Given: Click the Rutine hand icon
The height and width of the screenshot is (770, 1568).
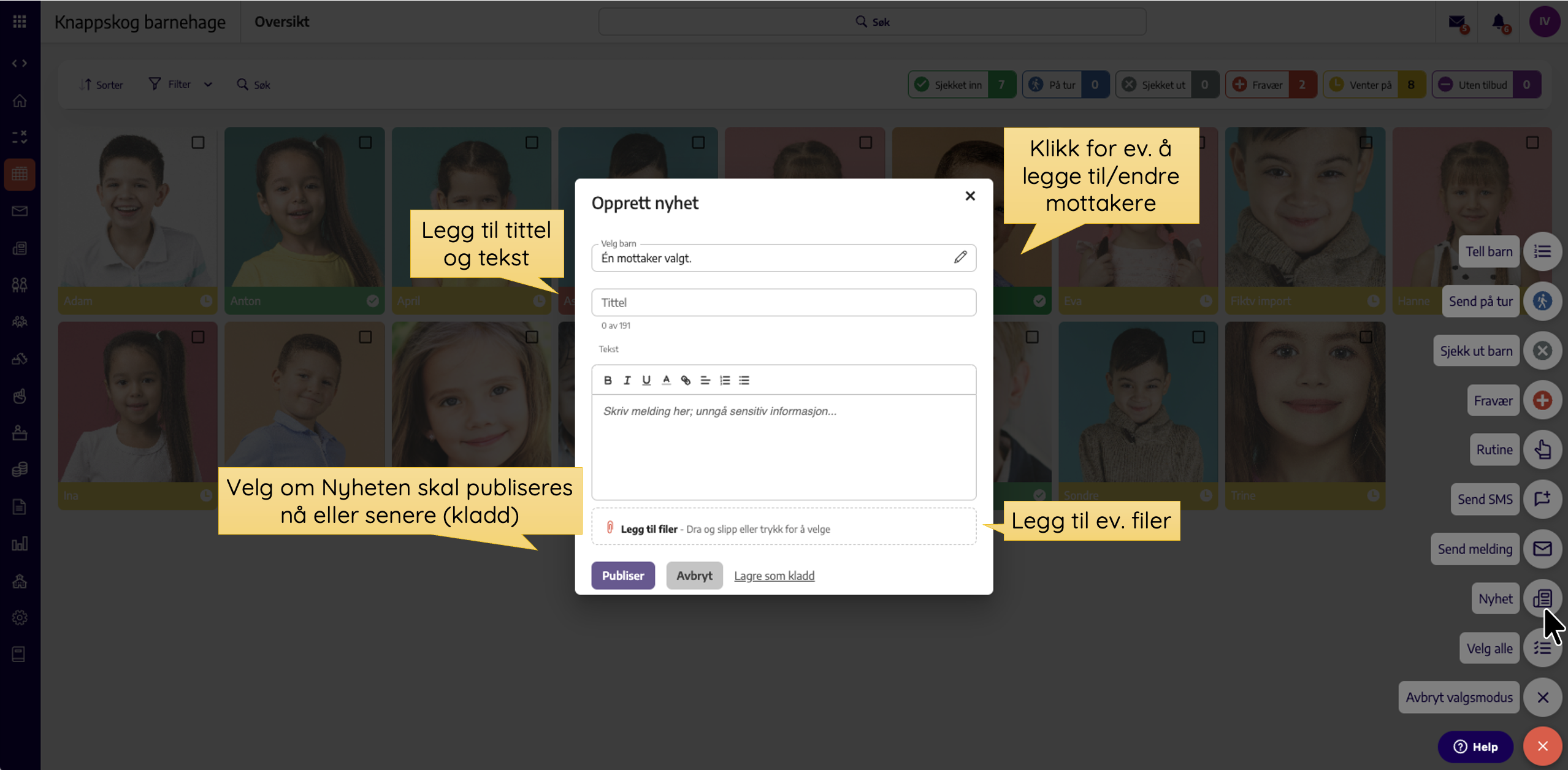Looking at the screenshot, I should coord(1542,450).
